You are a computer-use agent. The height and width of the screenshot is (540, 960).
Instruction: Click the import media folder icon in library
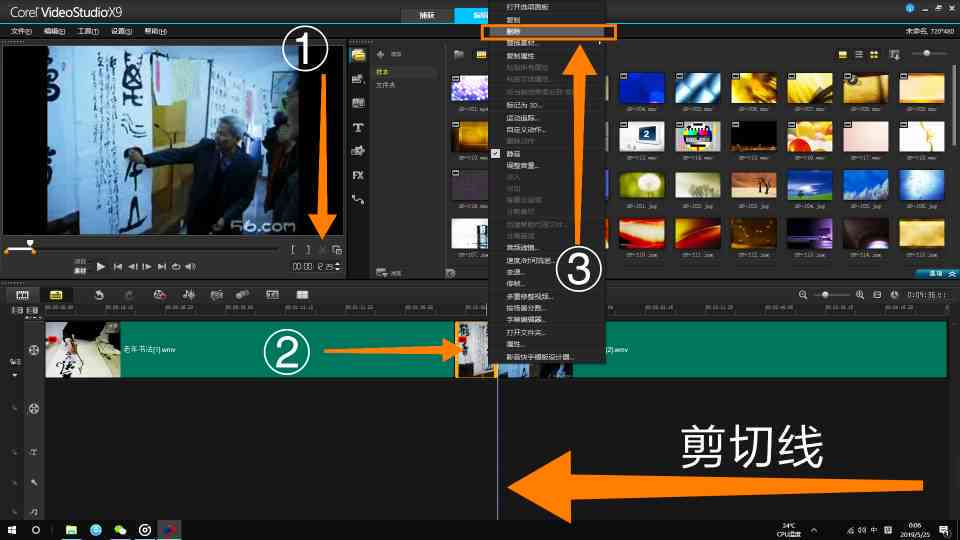[x=459, y=54]
